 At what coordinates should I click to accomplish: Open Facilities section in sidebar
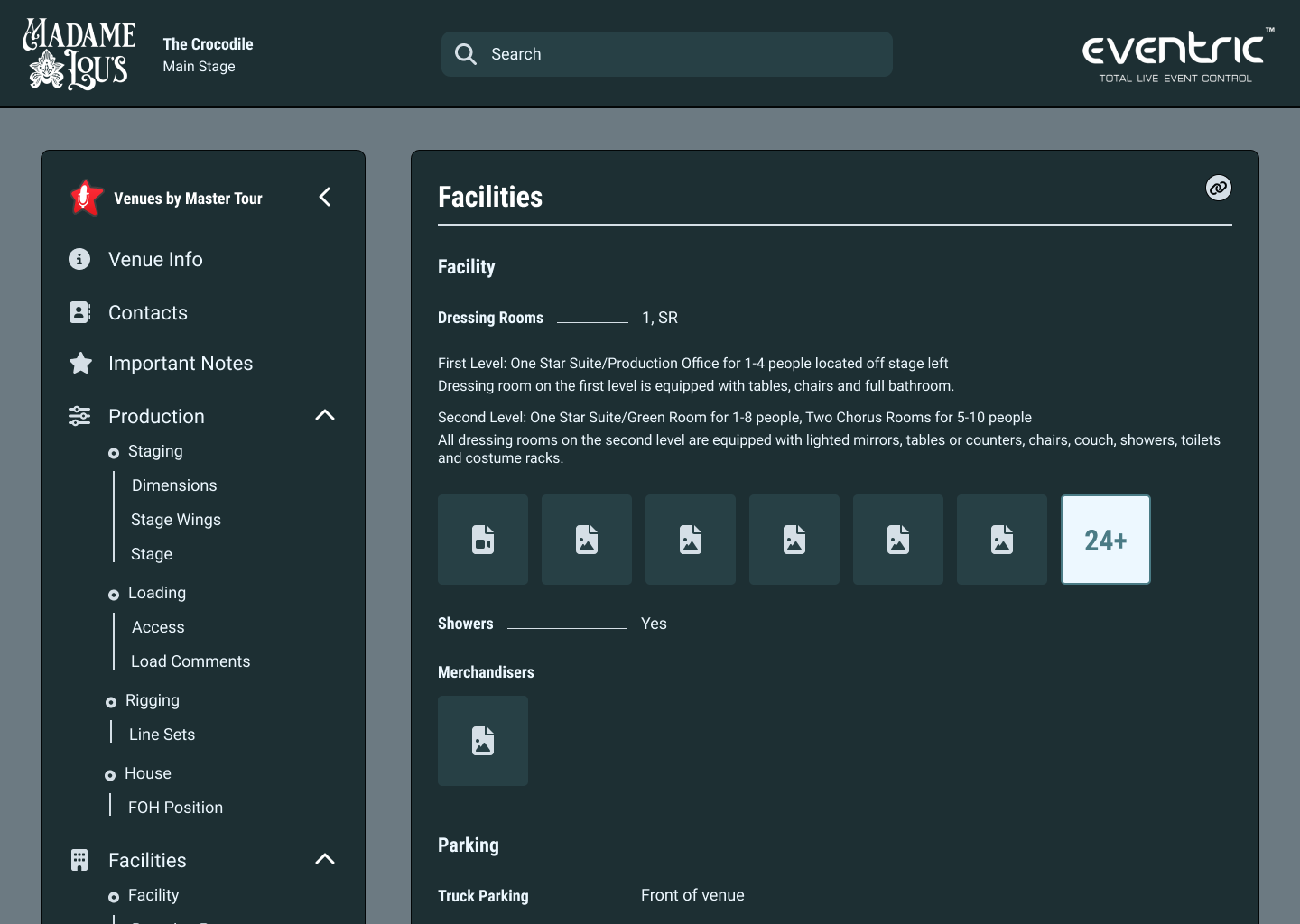click(147, 860)
